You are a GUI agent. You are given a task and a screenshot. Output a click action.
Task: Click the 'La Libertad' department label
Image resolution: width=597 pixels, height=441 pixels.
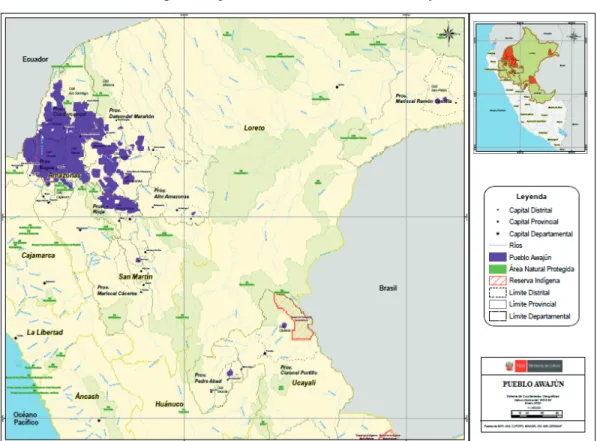click(45, 332)
